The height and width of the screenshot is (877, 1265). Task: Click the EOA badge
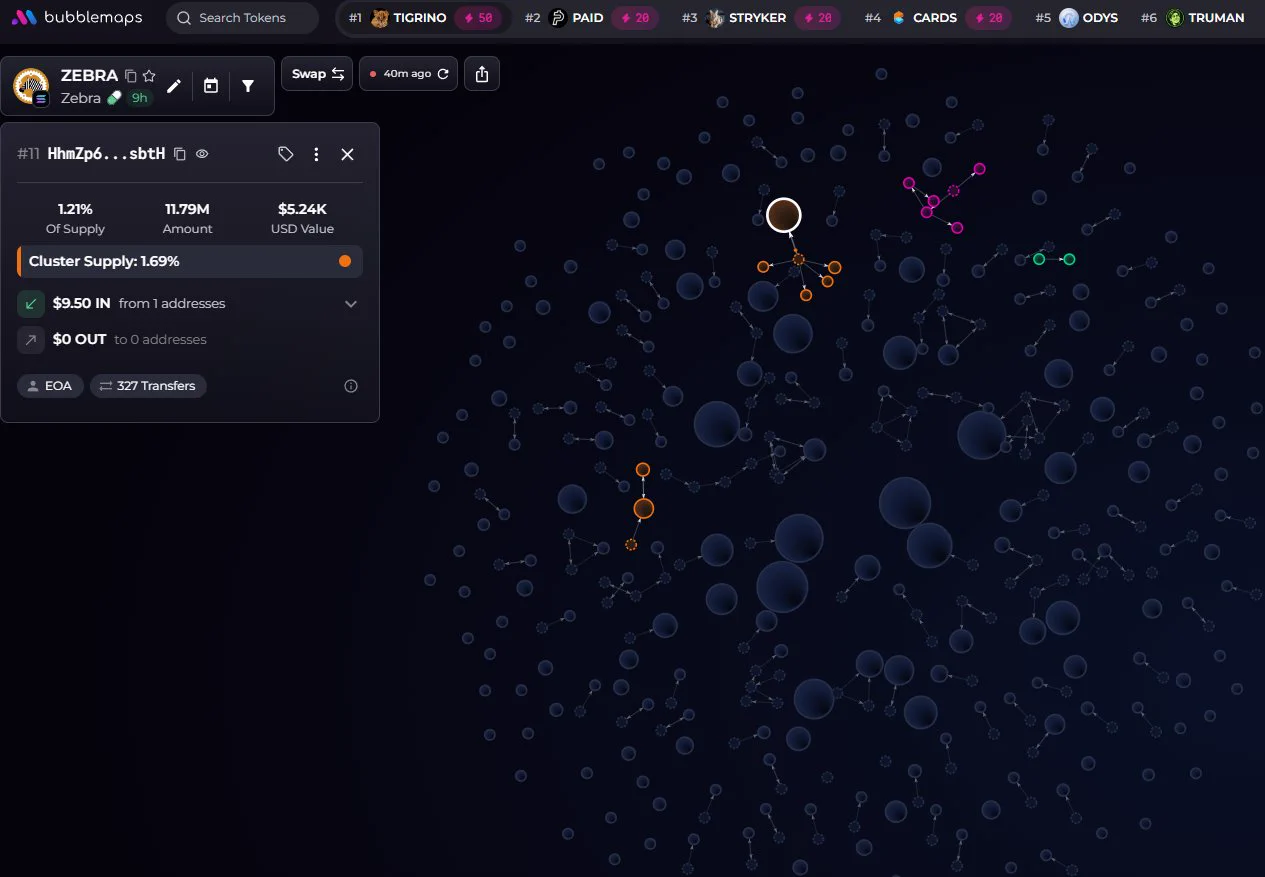pos(51,386)
